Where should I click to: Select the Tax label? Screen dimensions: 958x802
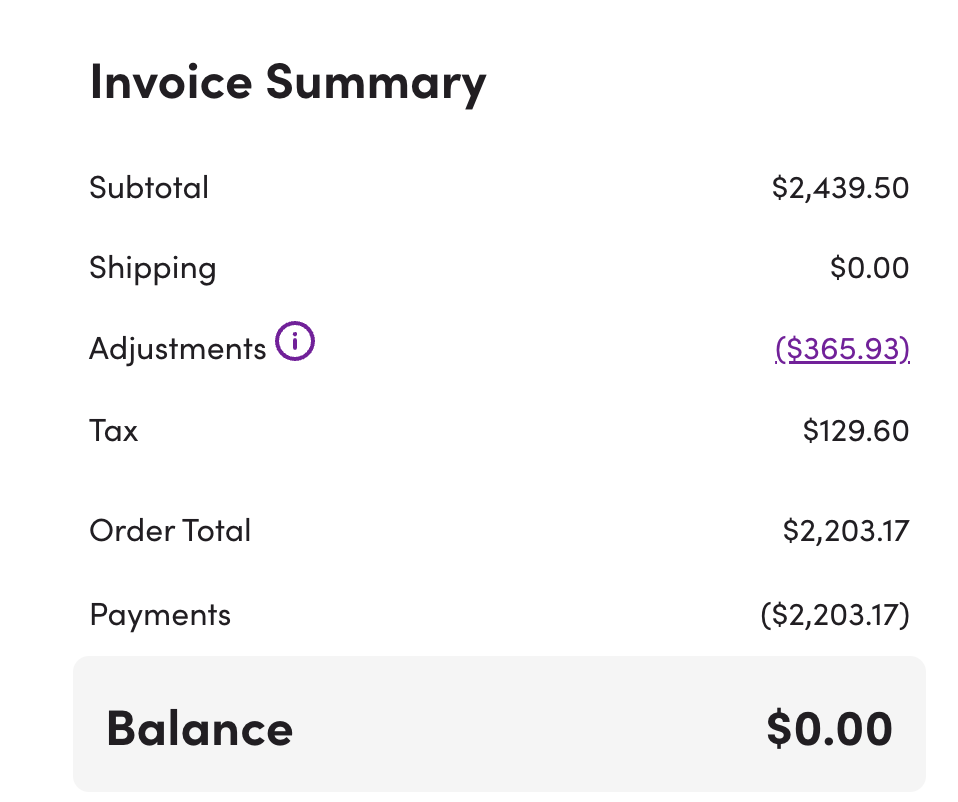coord(113,431)
